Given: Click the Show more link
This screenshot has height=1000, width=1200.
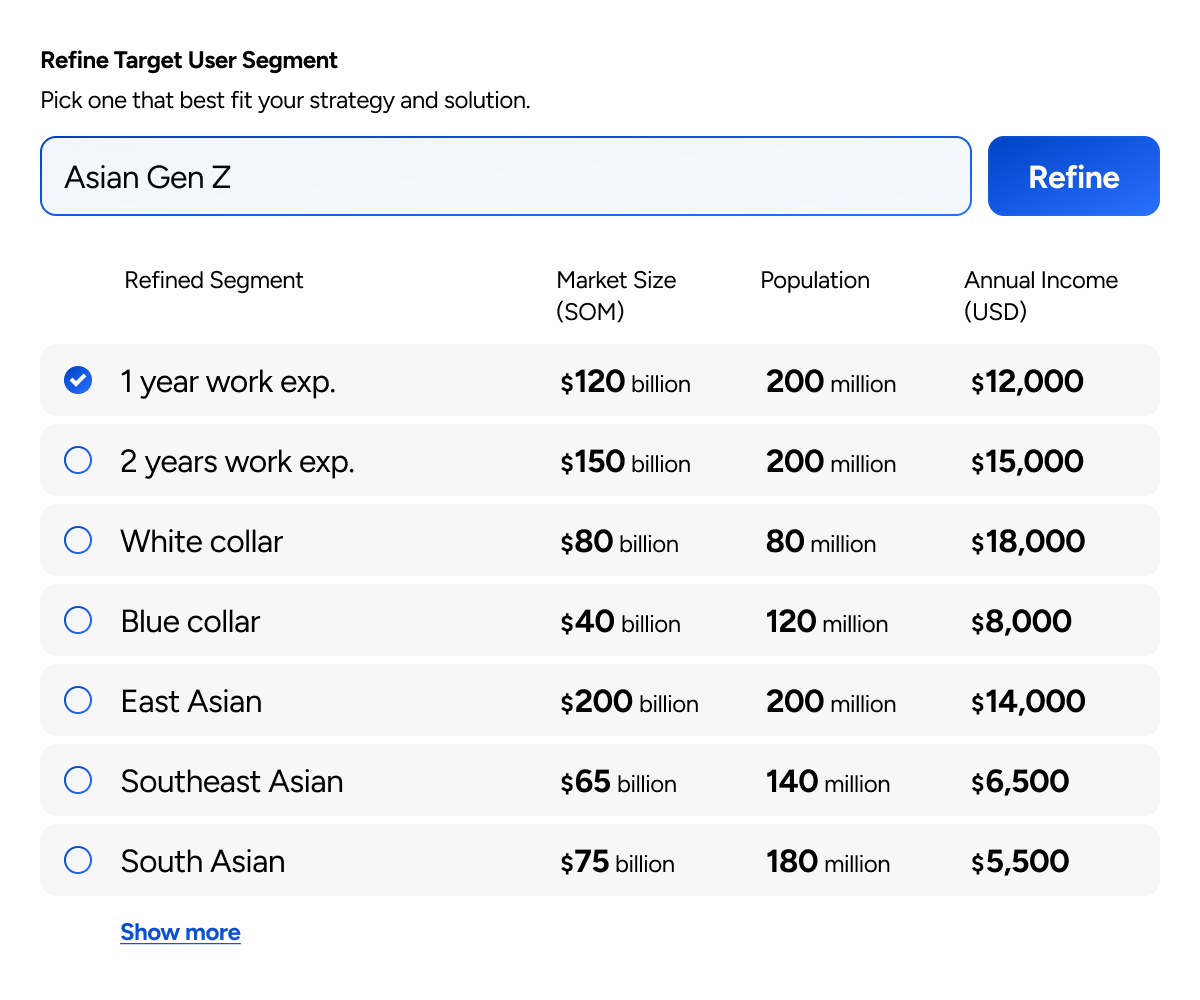Looking at the screenshot, I should click(x=180, y=932).
